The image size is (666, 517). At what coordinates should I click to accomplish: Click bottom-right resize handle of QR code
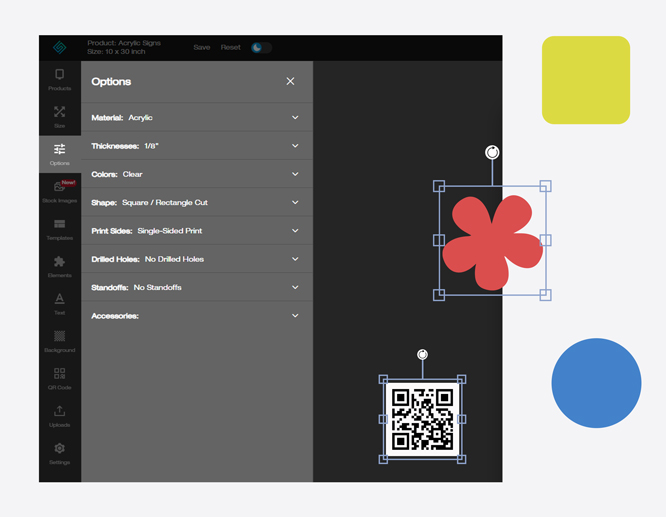(x=461, y=459)
